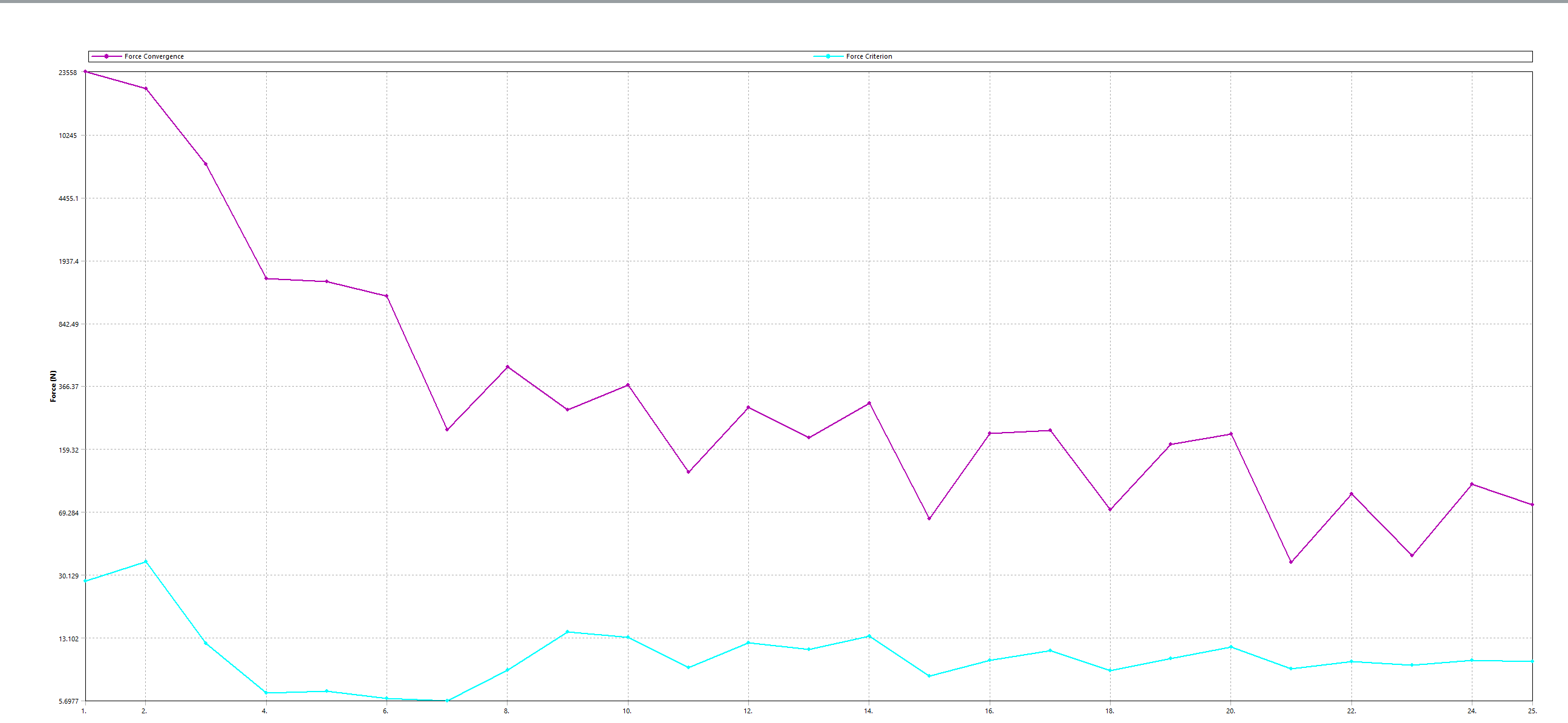
Task: Click the cyan Force Criterion legend marker
Action: coord(828,56)
